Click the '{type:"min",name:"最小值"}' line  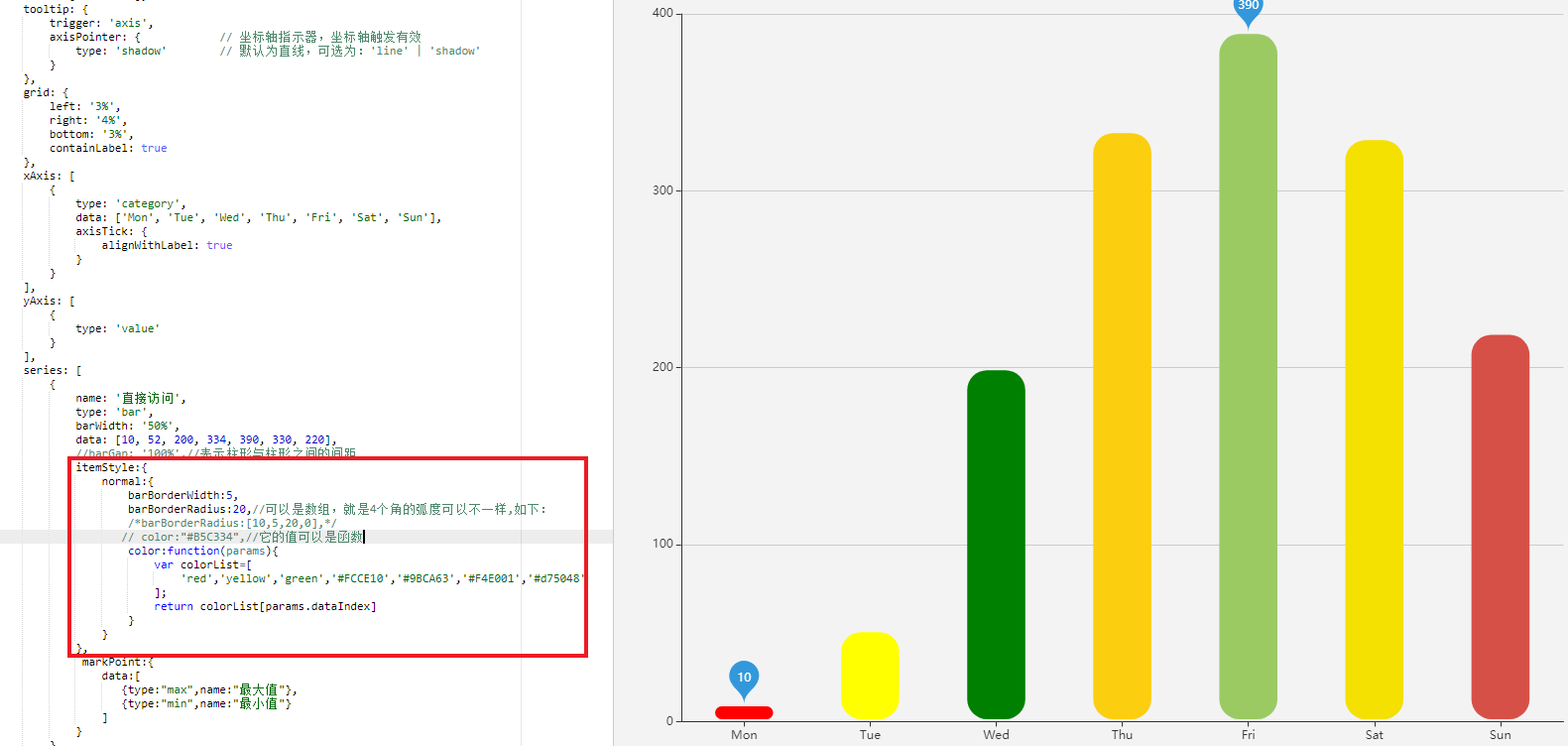pos(206,703)
